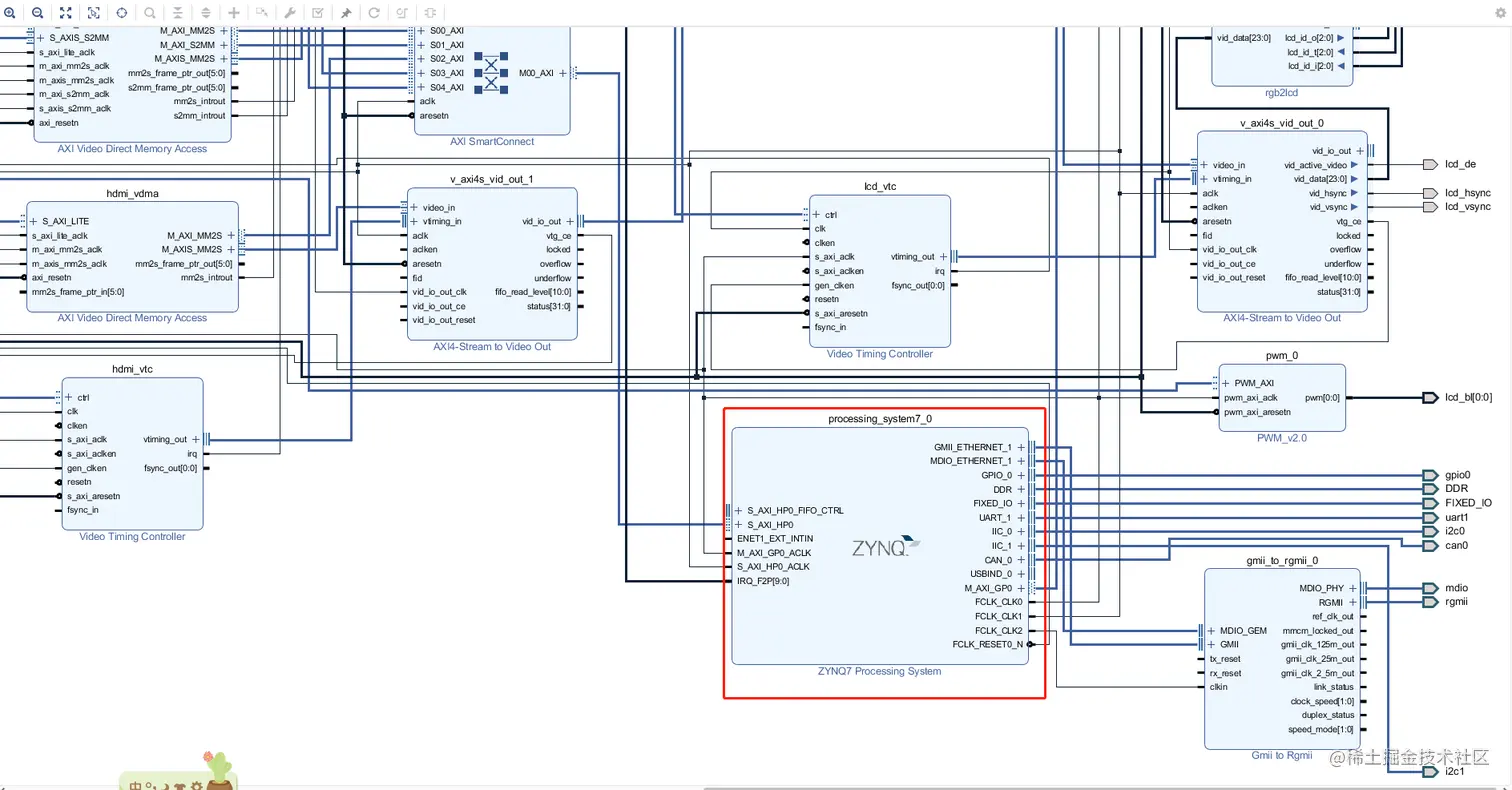Expand MDIO_GEM interface on gmii_to_rgmii_0
This screenshot has height=790, width=1512.
(1212, 631)
